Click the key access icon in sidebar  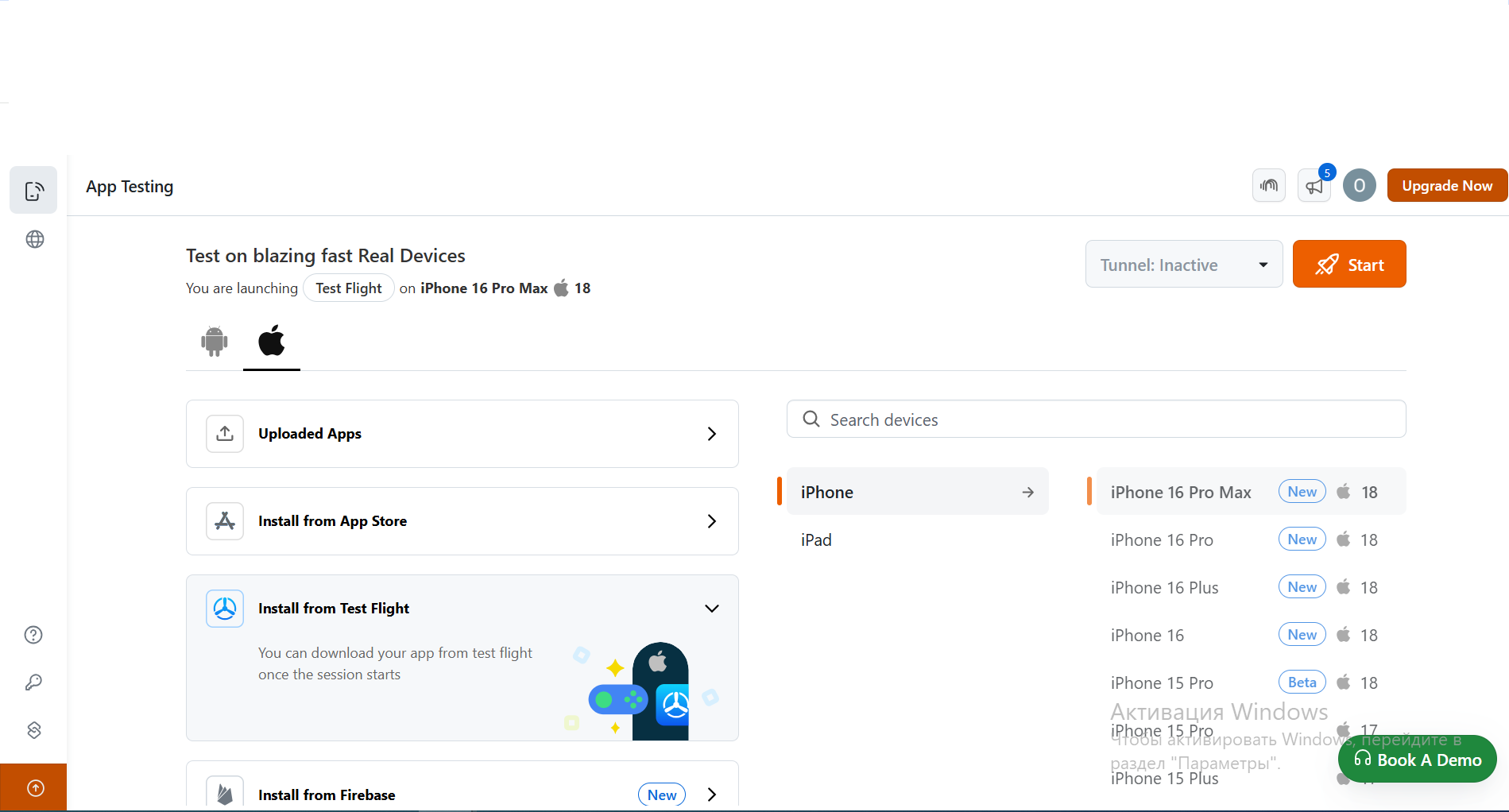(x=33, y=682)
